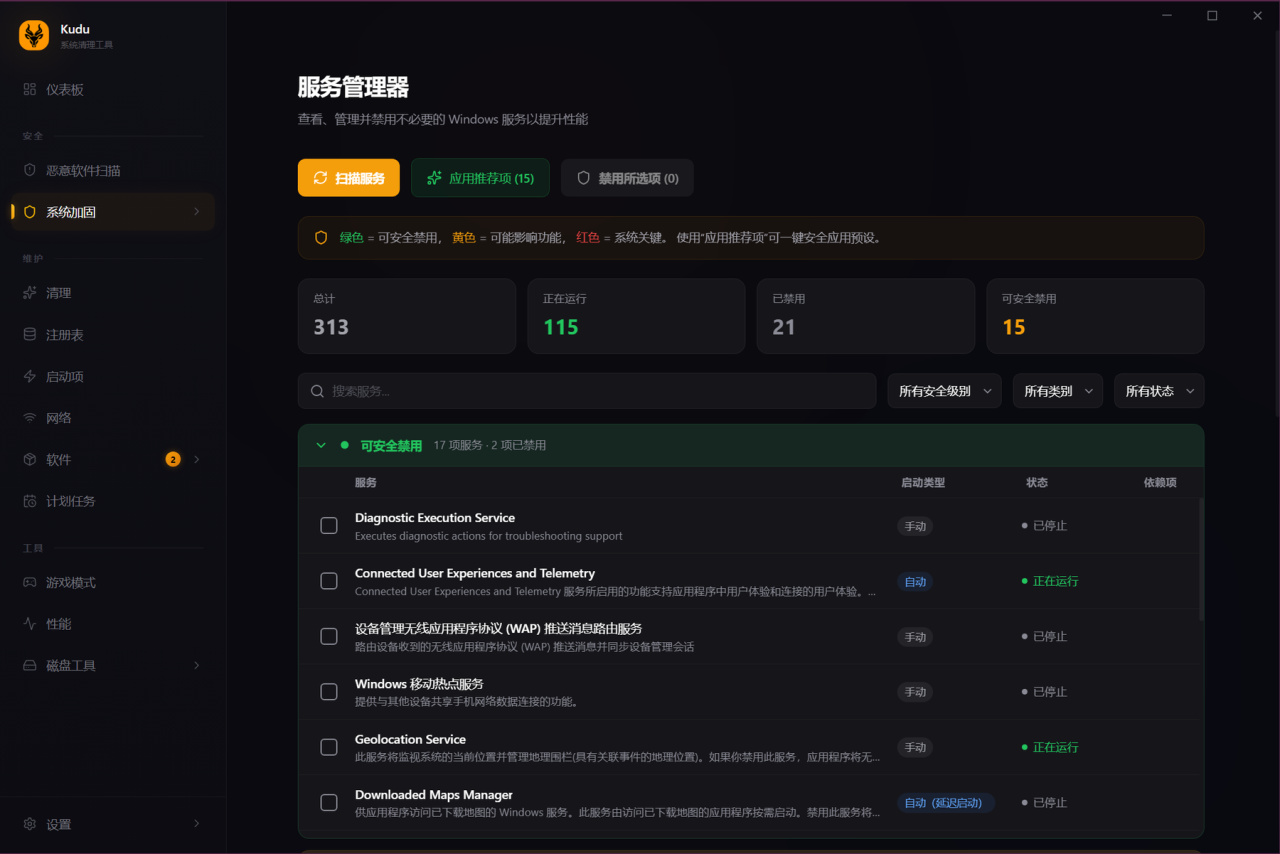The height and width of the screenshot is (854, 1280).
Task: Click the sparkle icon in the 应用推荐项 button
Action: click(434, 178)
